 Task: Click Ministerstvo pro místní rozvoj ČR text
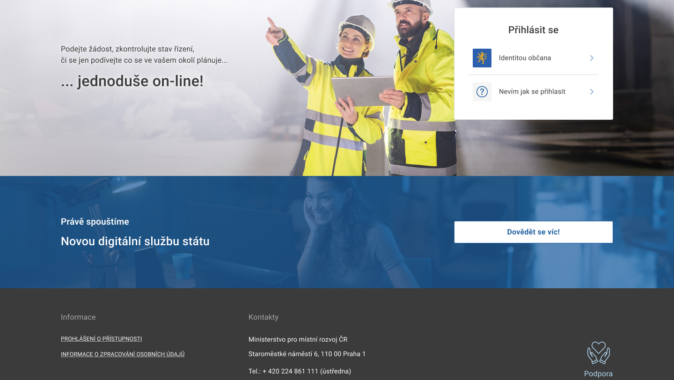[x=298, y=339]
